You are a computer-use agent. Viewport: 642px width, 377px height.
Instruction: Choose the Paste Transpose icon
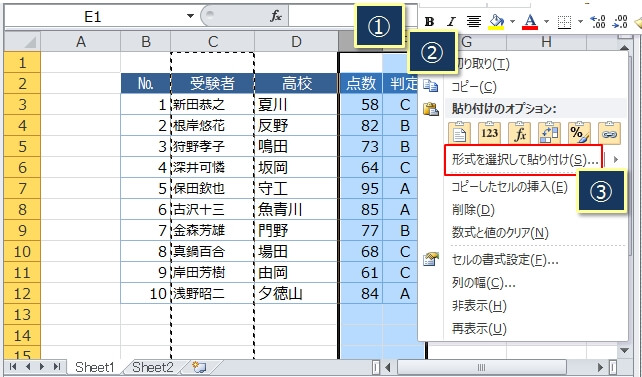click(549, 133)
